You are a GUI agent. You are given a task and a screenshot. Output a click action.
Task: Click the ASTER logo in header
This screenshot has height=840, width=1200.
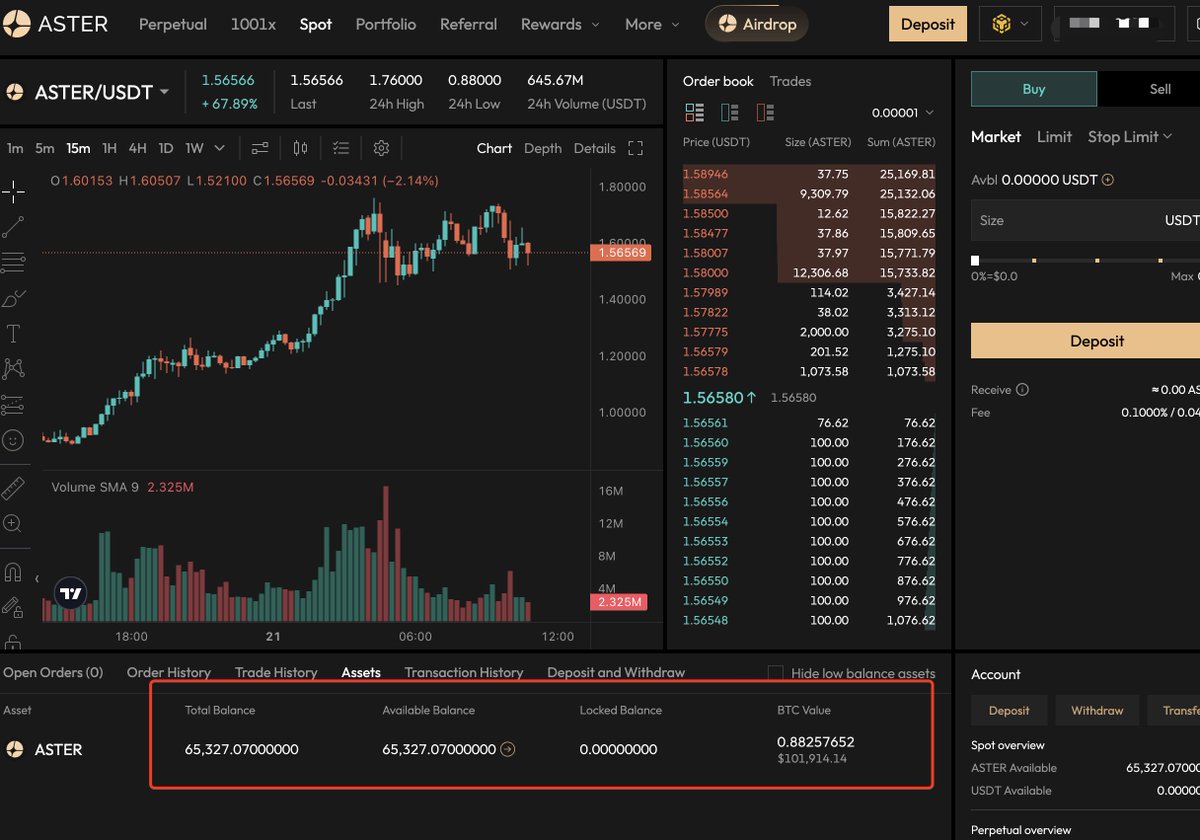click(56, 24)
